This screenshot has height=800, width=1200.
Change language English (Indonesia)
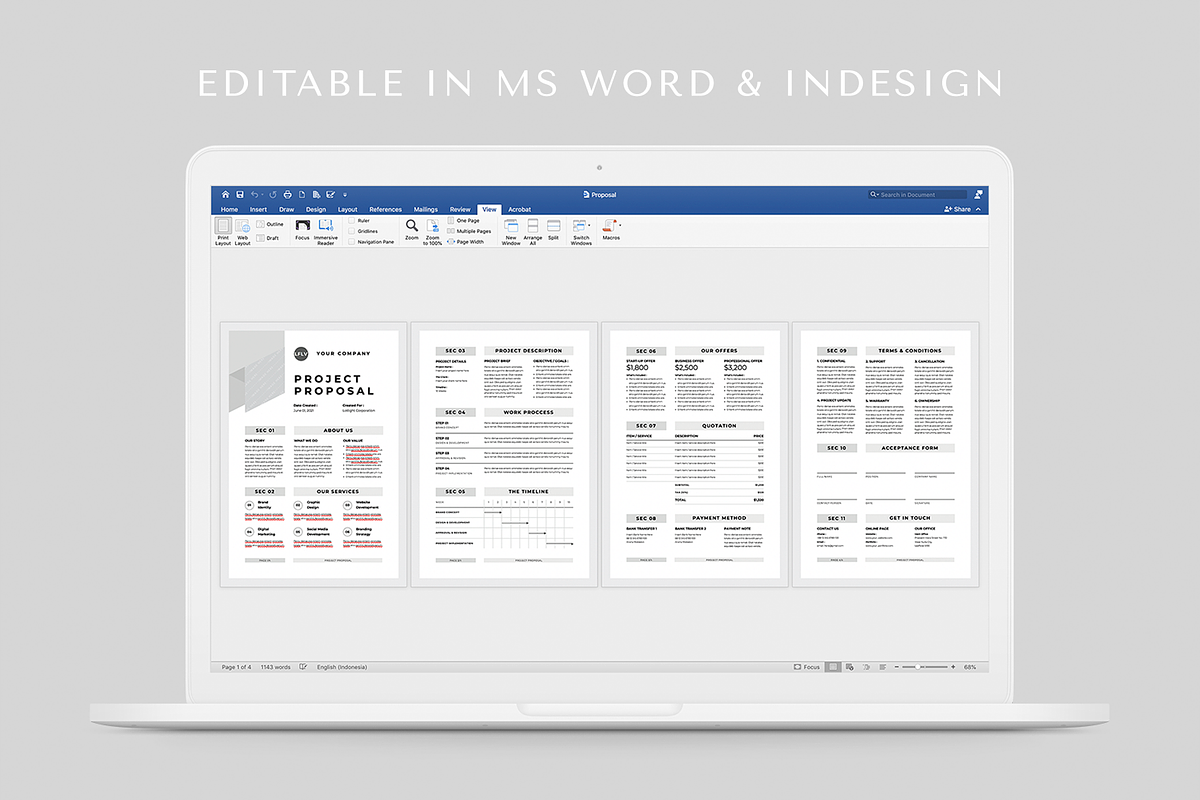tap(341, 667)
